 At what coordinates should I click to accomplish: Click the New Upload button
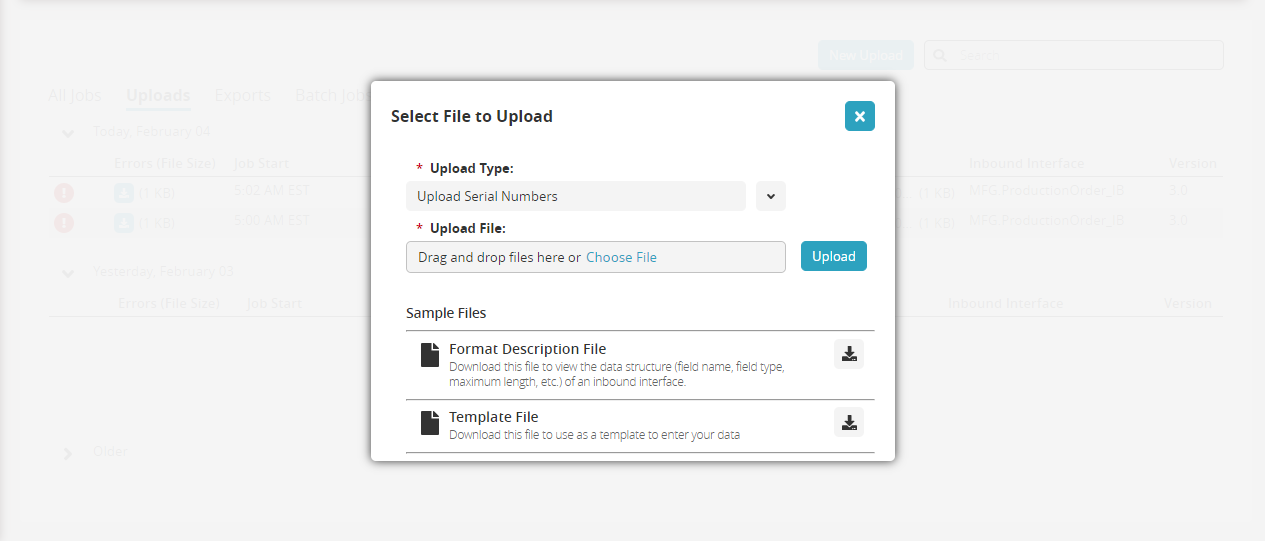(x=865, y=55)
